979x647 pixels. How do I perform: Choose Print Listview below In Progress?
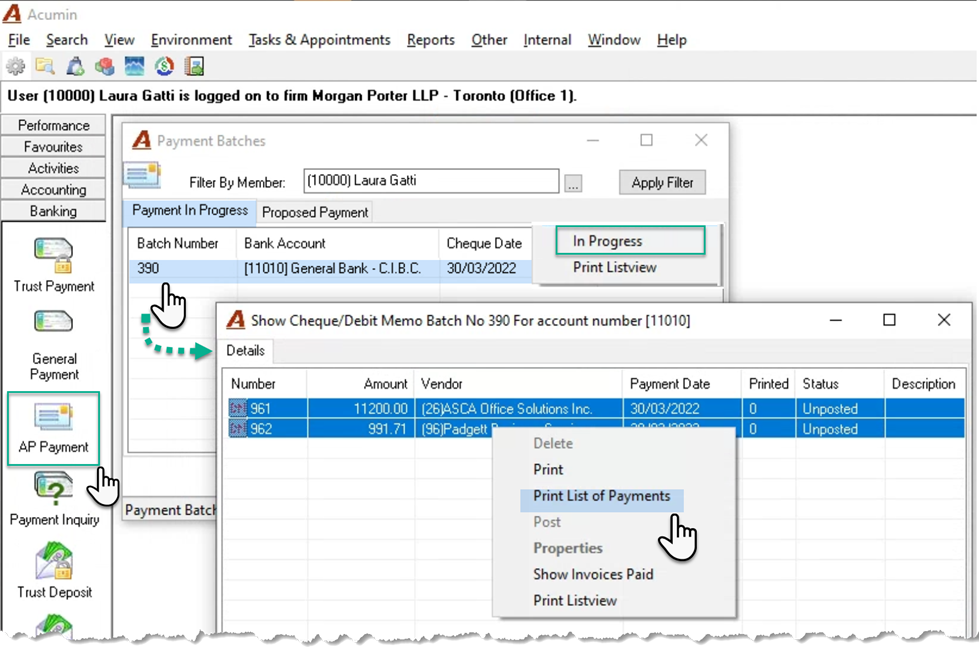click(614, 267)
